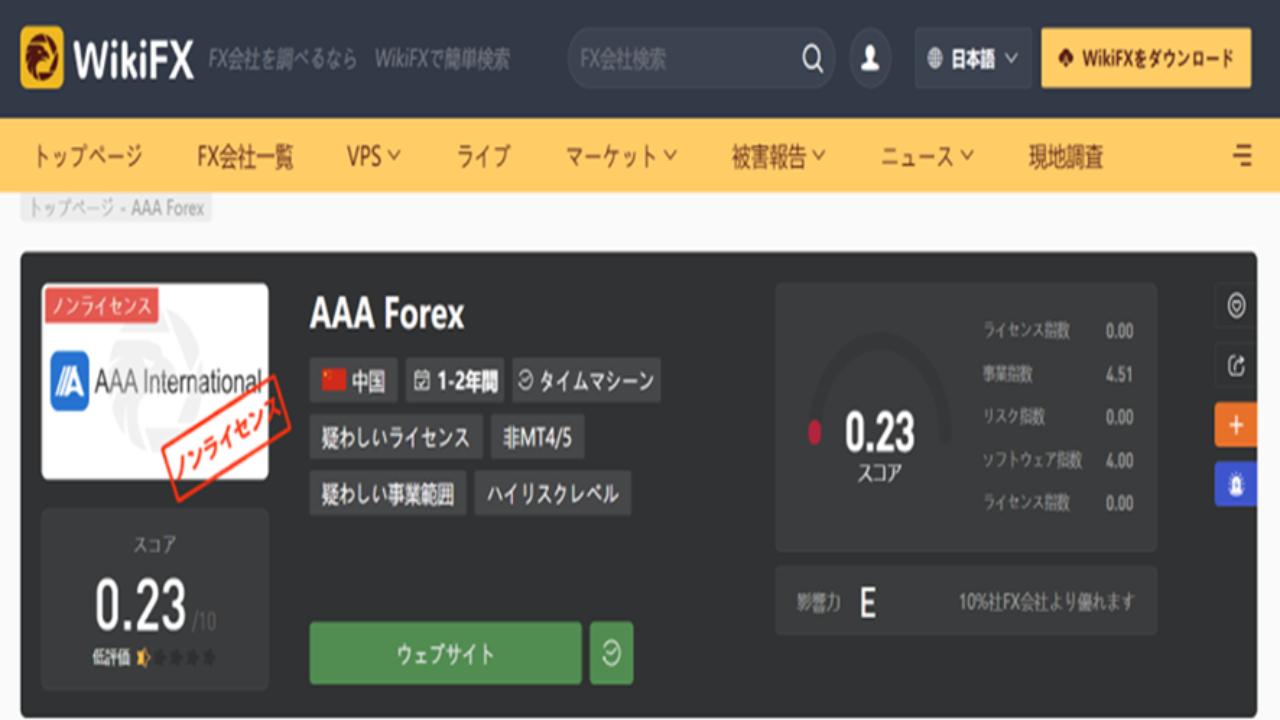Click the red ノンライセンス corner label
This screenshot has width=1280, height=720.
tap(99, 305)
